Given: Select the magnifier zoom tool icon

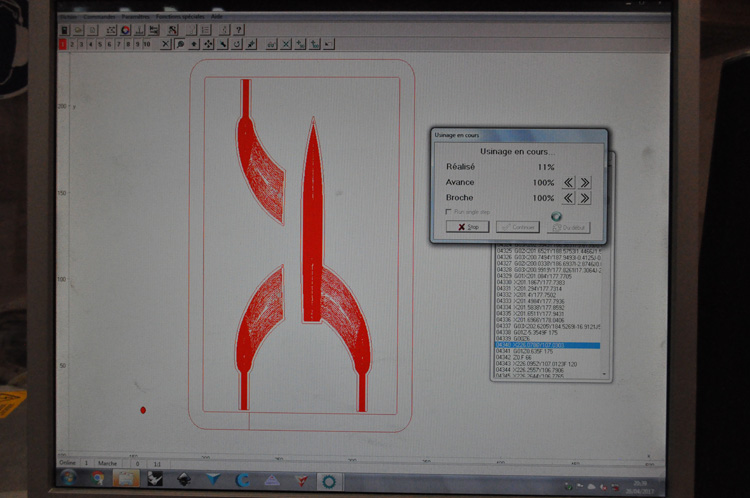Looking at the screenshot, I should [180, 44].
